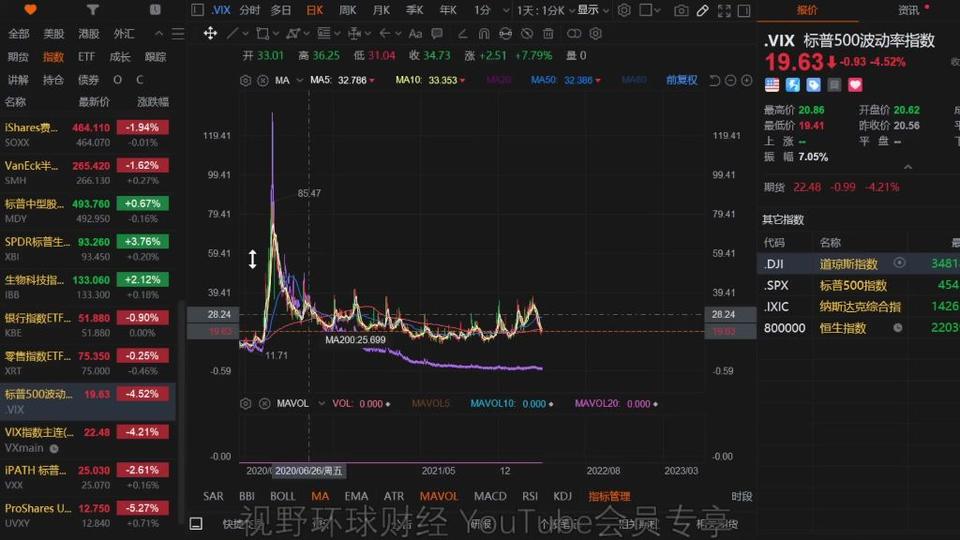The image size is (960, 540).
Task: Select the comment bubble note tool
Action: point(437,34)
